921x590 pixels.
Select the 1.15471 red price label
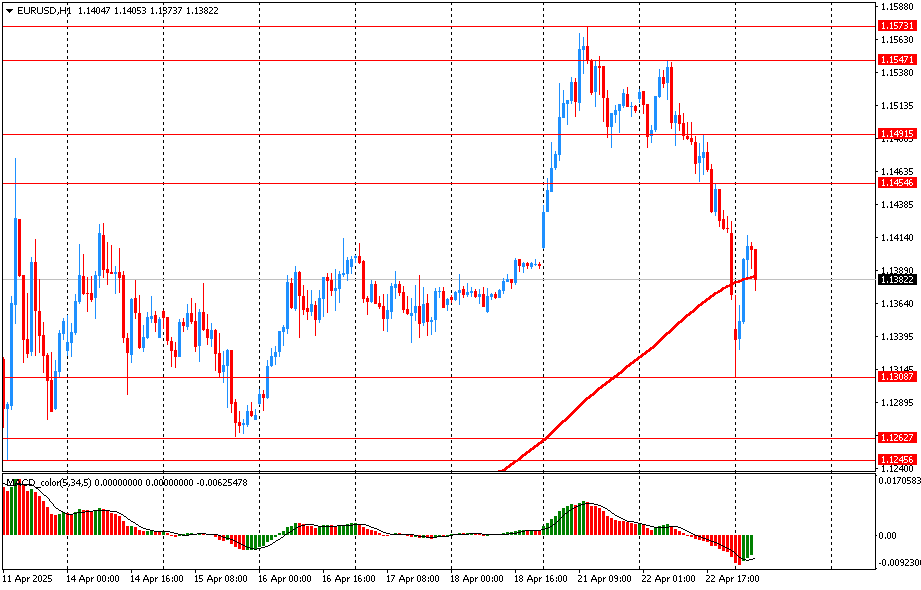[x=896, y=60]
